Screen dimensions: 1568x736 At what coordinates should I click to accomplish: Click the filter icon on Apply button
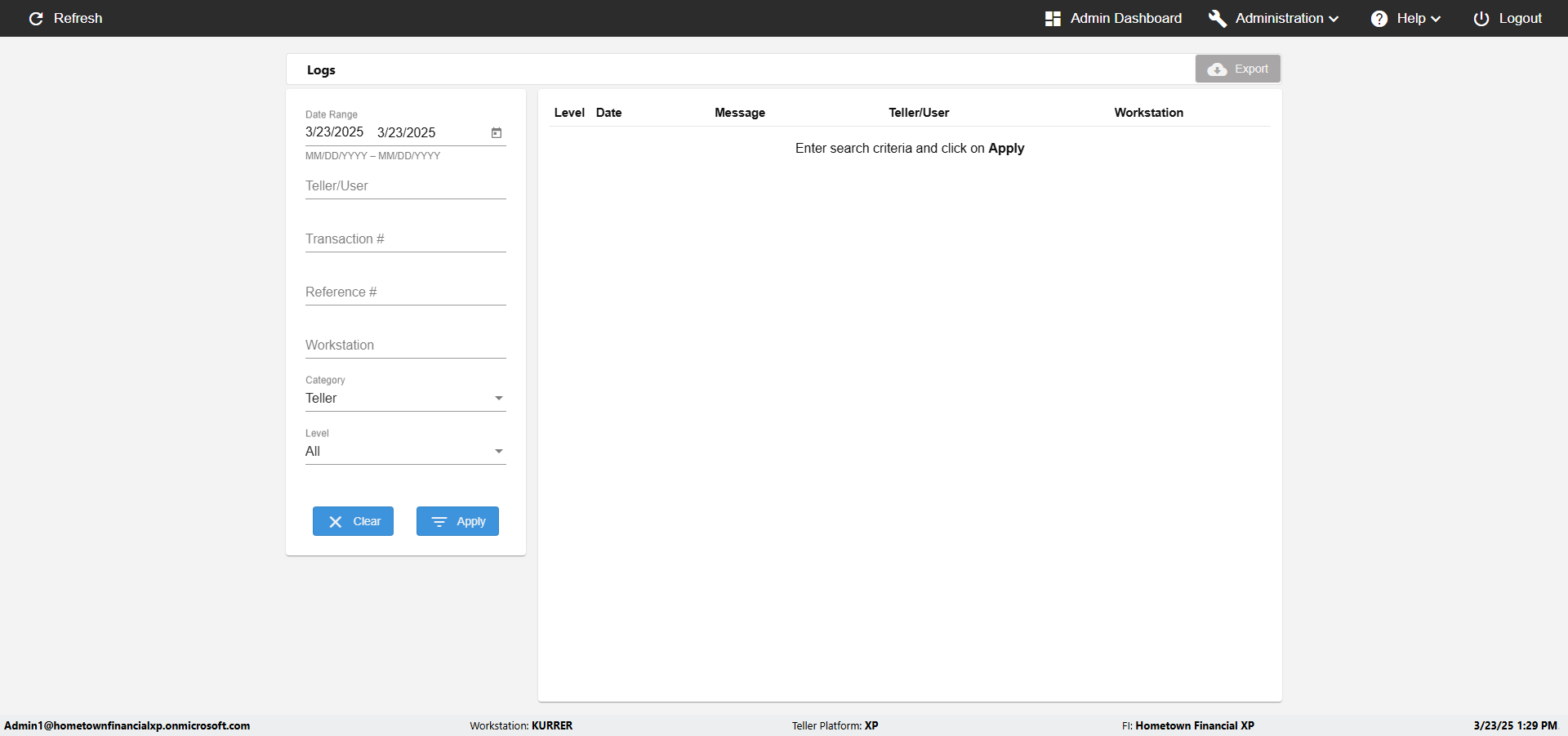pos(439,521)
